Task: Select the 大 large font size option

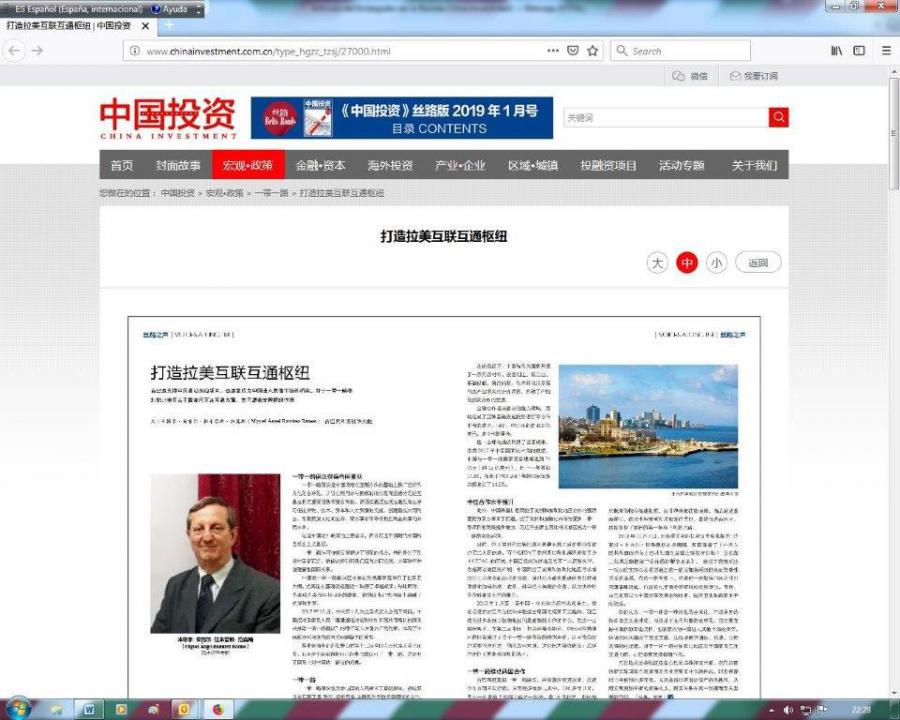Action: point(656,262)
